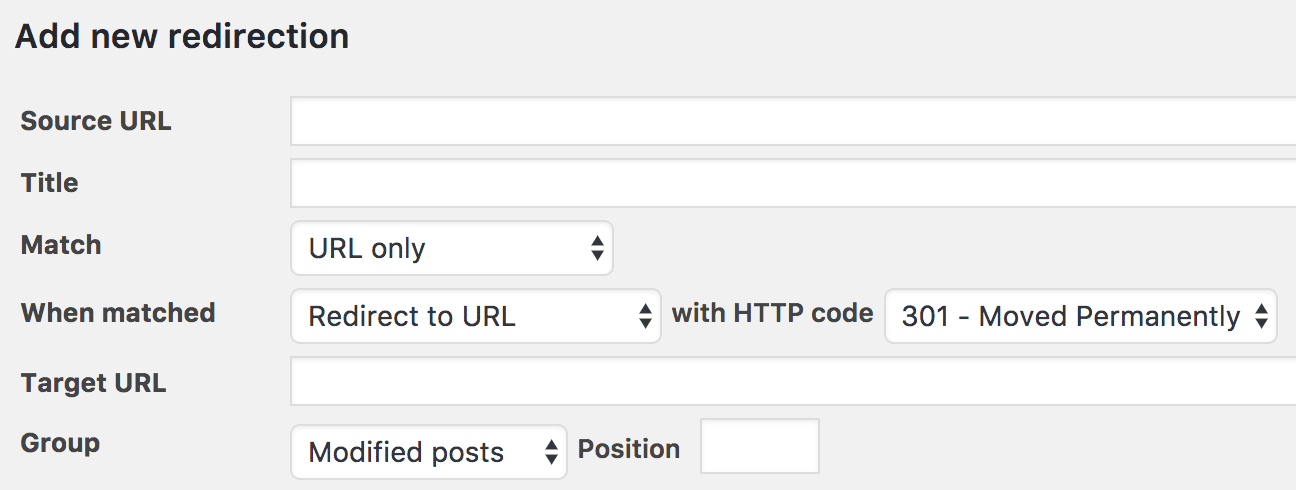Click the 'When matched' label
1296x490 pixels.
[118, 313]
